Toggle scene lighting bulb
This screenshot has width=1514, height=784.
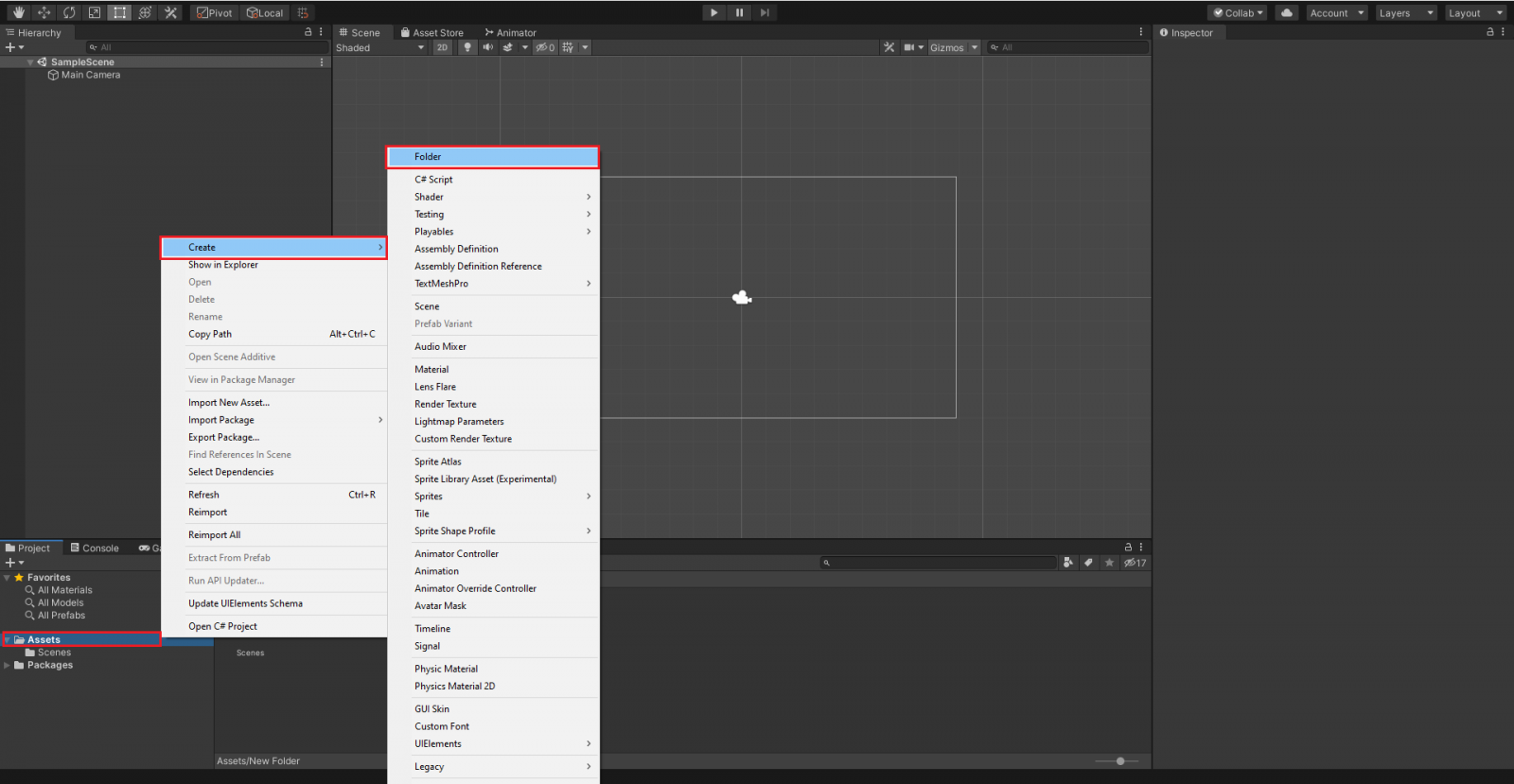point(467,47)
